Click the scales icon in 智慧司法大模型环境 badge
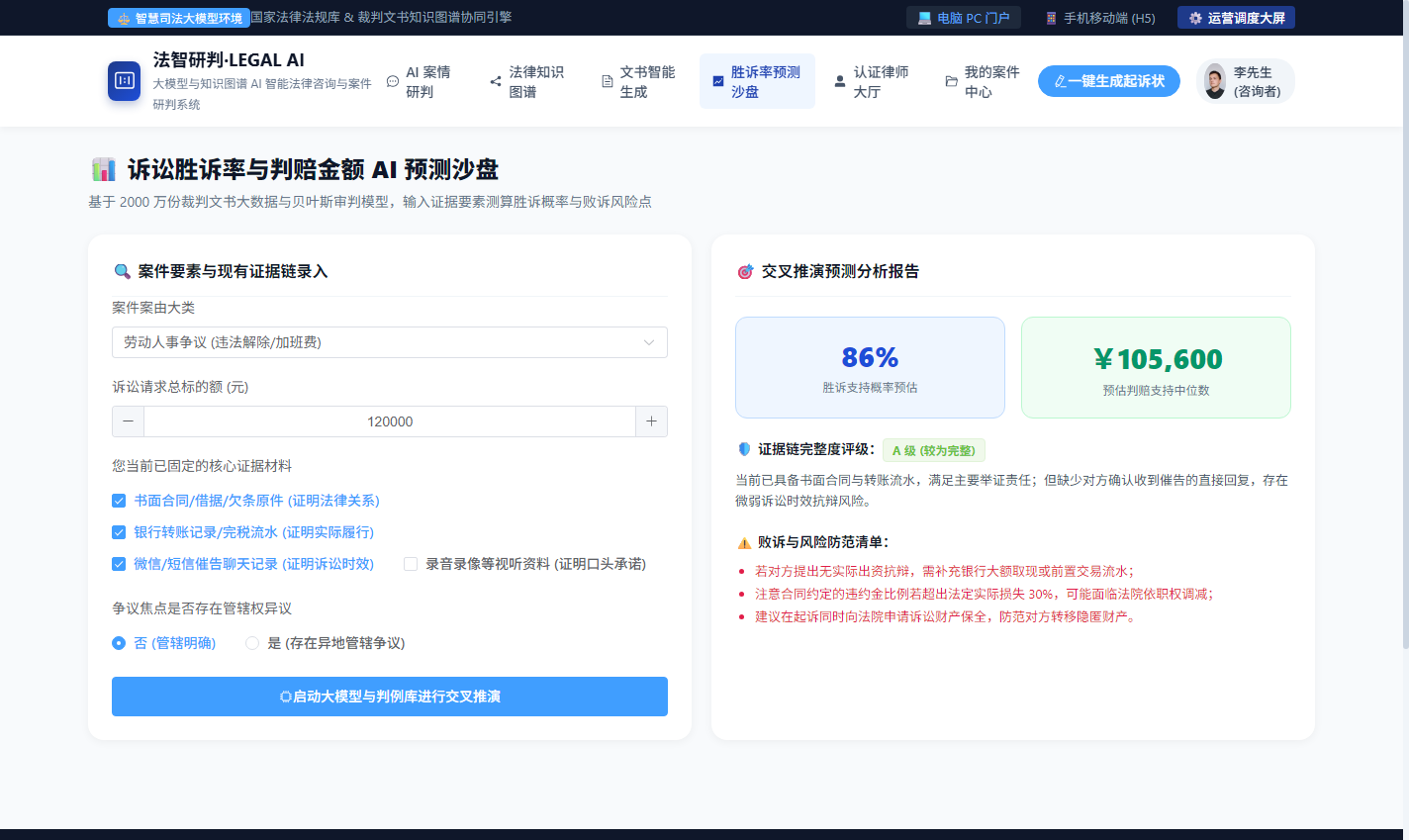This screenshot has width=1409, height=840. (124, 19)
